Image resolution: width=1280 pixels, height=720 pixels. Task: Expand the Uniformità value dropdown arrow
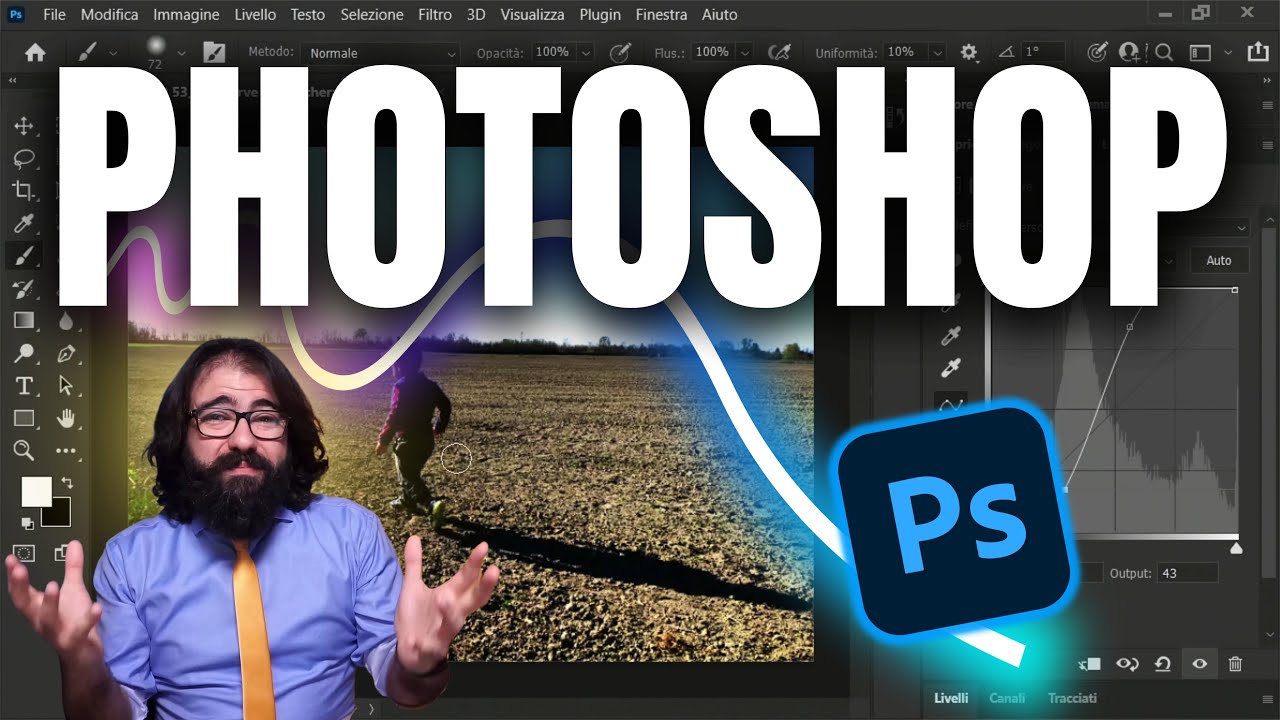[x=937, y=52]
